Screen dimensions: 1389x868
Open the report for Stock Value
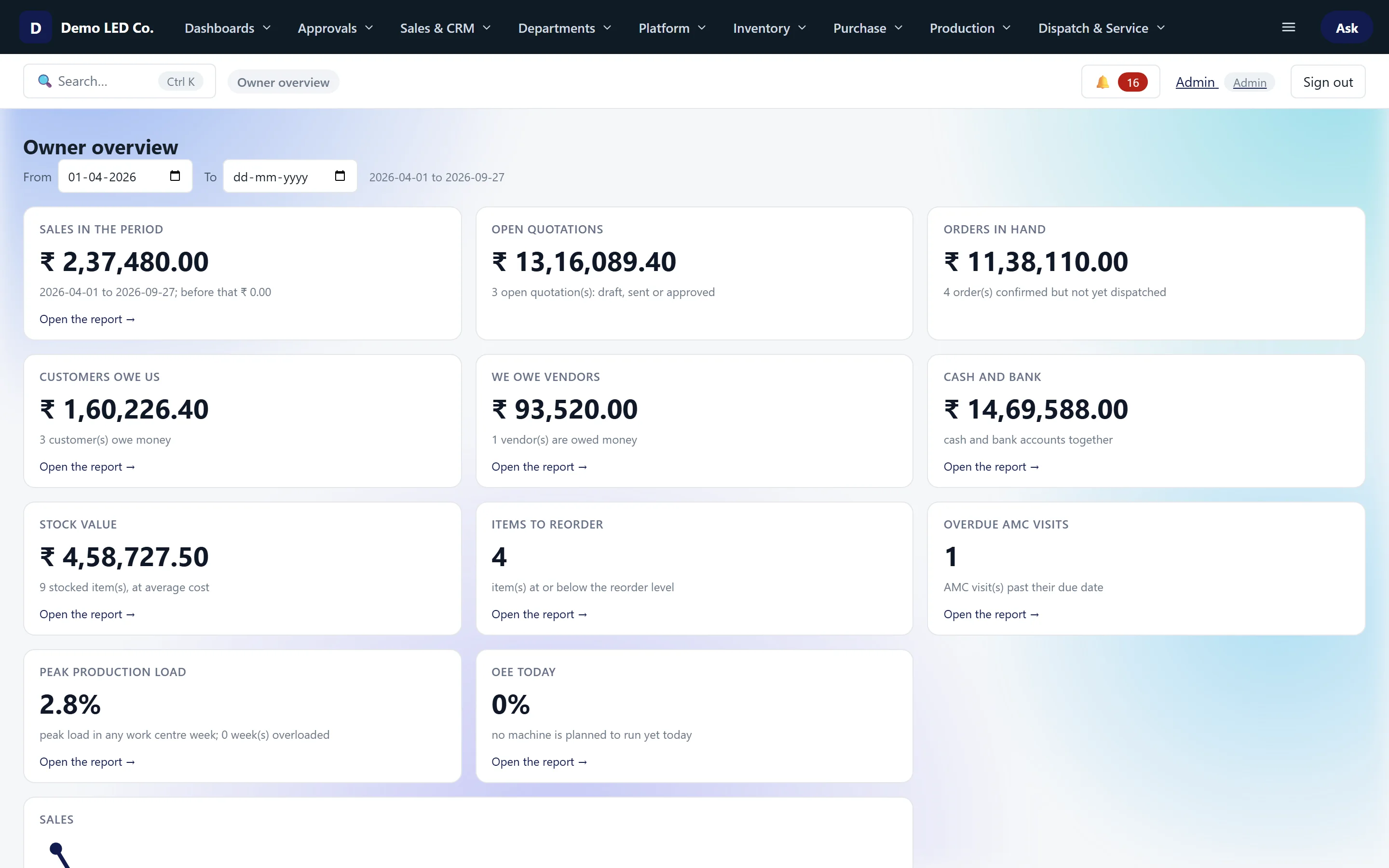87,614
